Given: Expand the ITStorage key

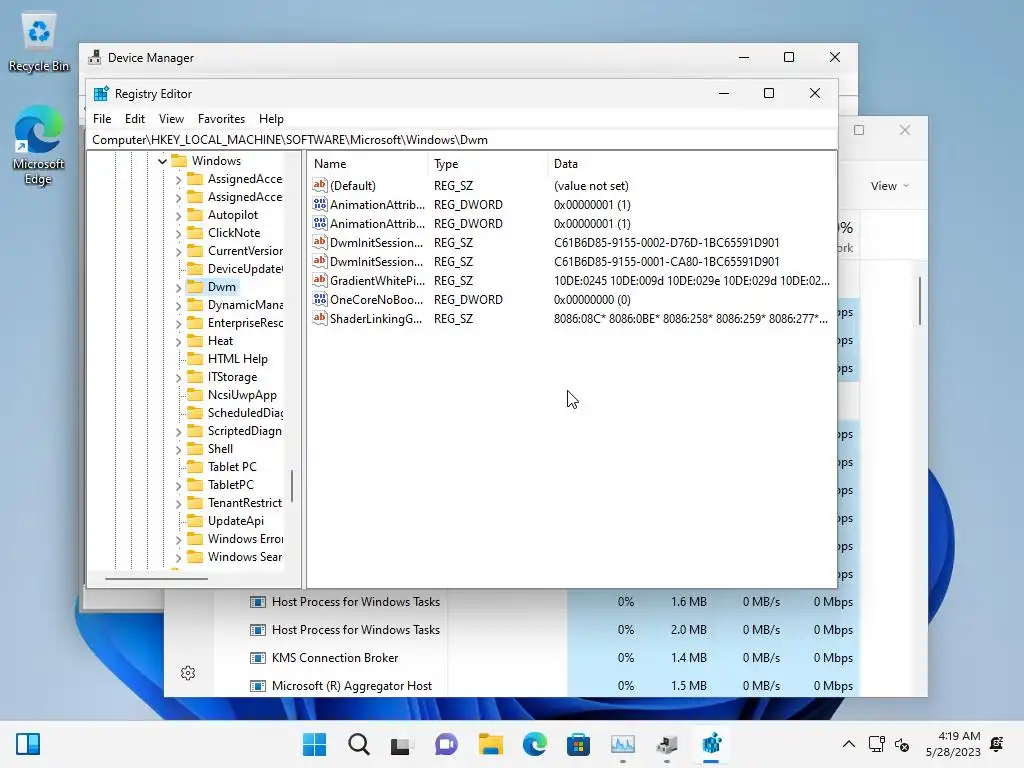Looking at the screenshot, I should (x=178, y=377).
